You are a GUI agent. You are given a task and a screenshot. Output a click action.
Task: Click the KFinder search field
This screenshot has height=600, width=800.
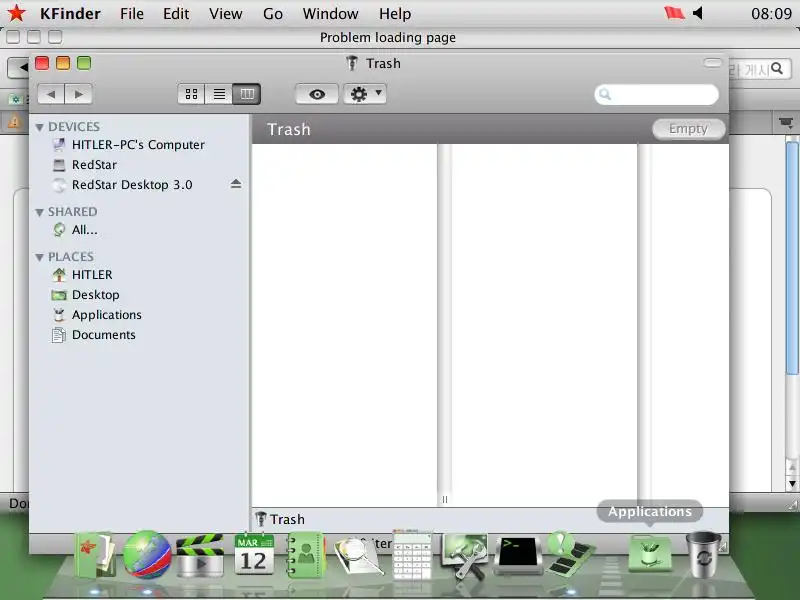click(x=657, y=94)
